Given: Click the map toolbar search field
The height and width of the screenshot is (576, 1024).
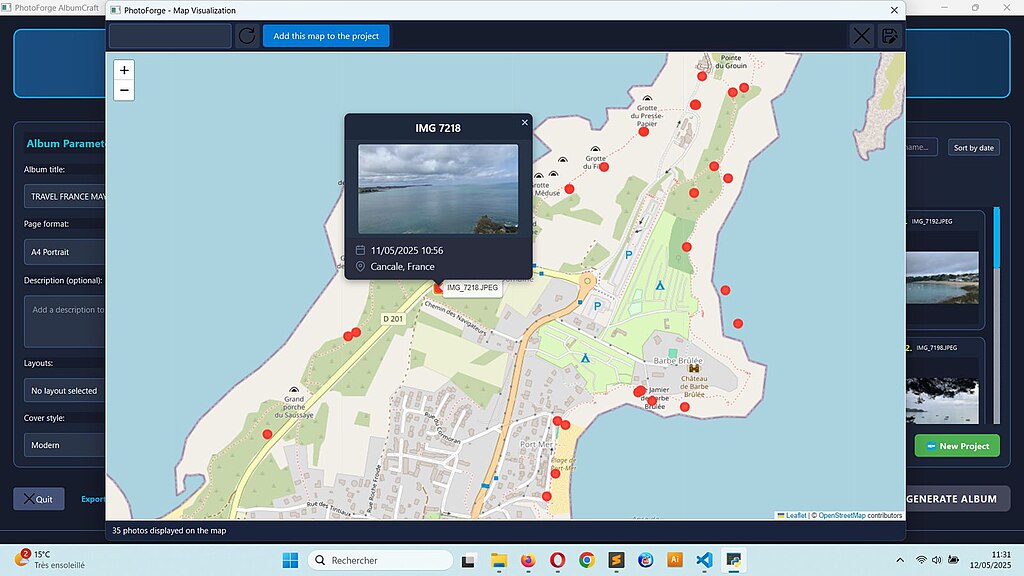Looking at the screenshot, I should point(170,36).
